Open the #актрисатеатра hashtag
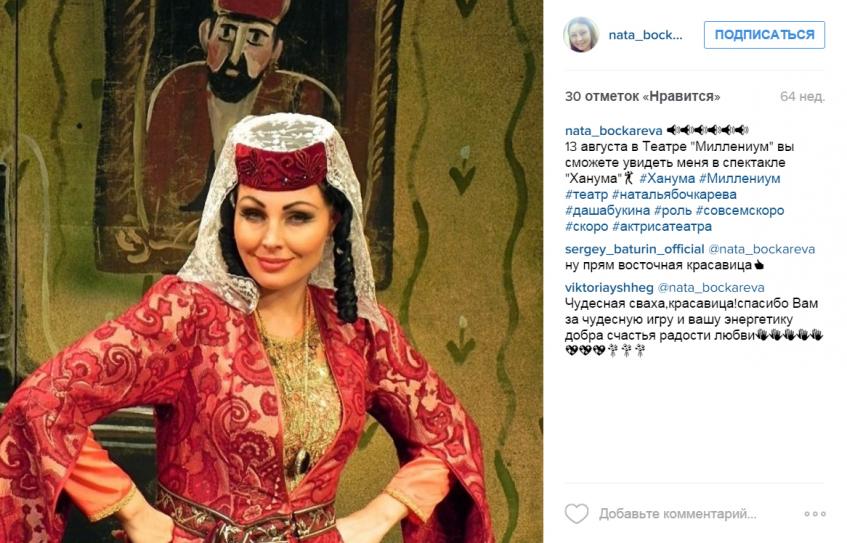The width and height of the screenshot is (847, 543). tap(662, 226)
